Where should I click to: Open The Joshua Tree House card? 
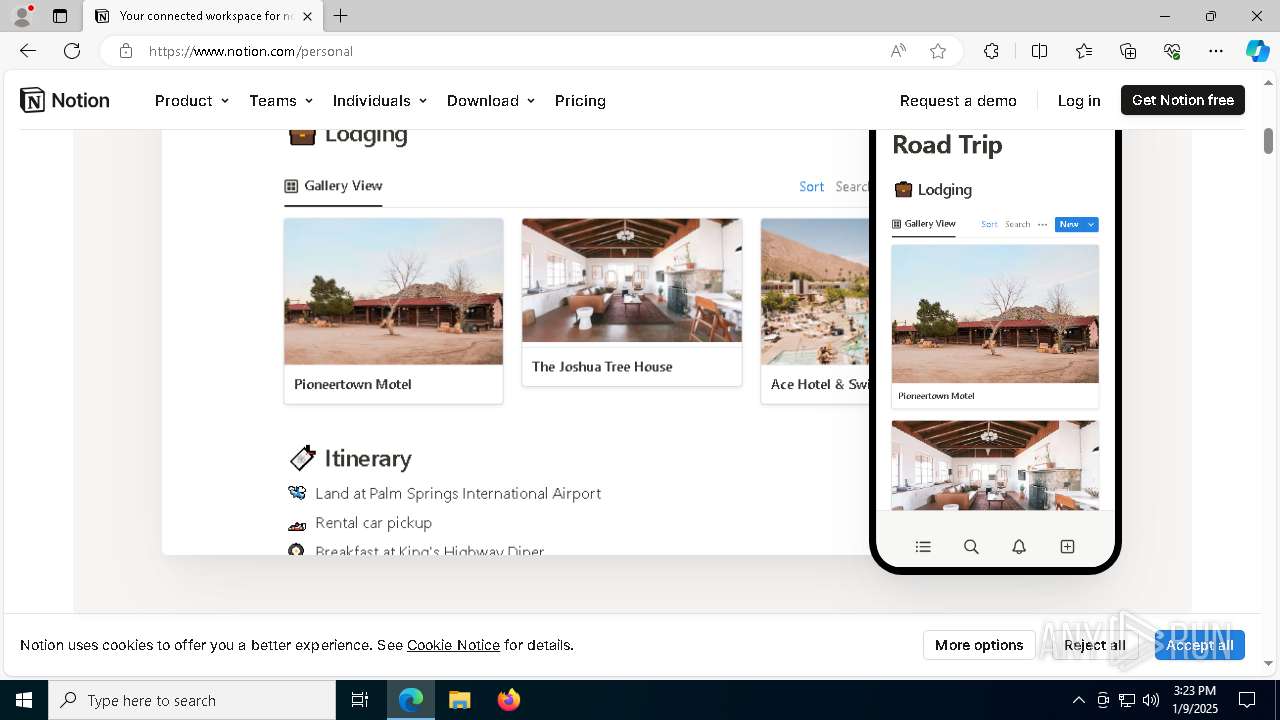[632, 302]
